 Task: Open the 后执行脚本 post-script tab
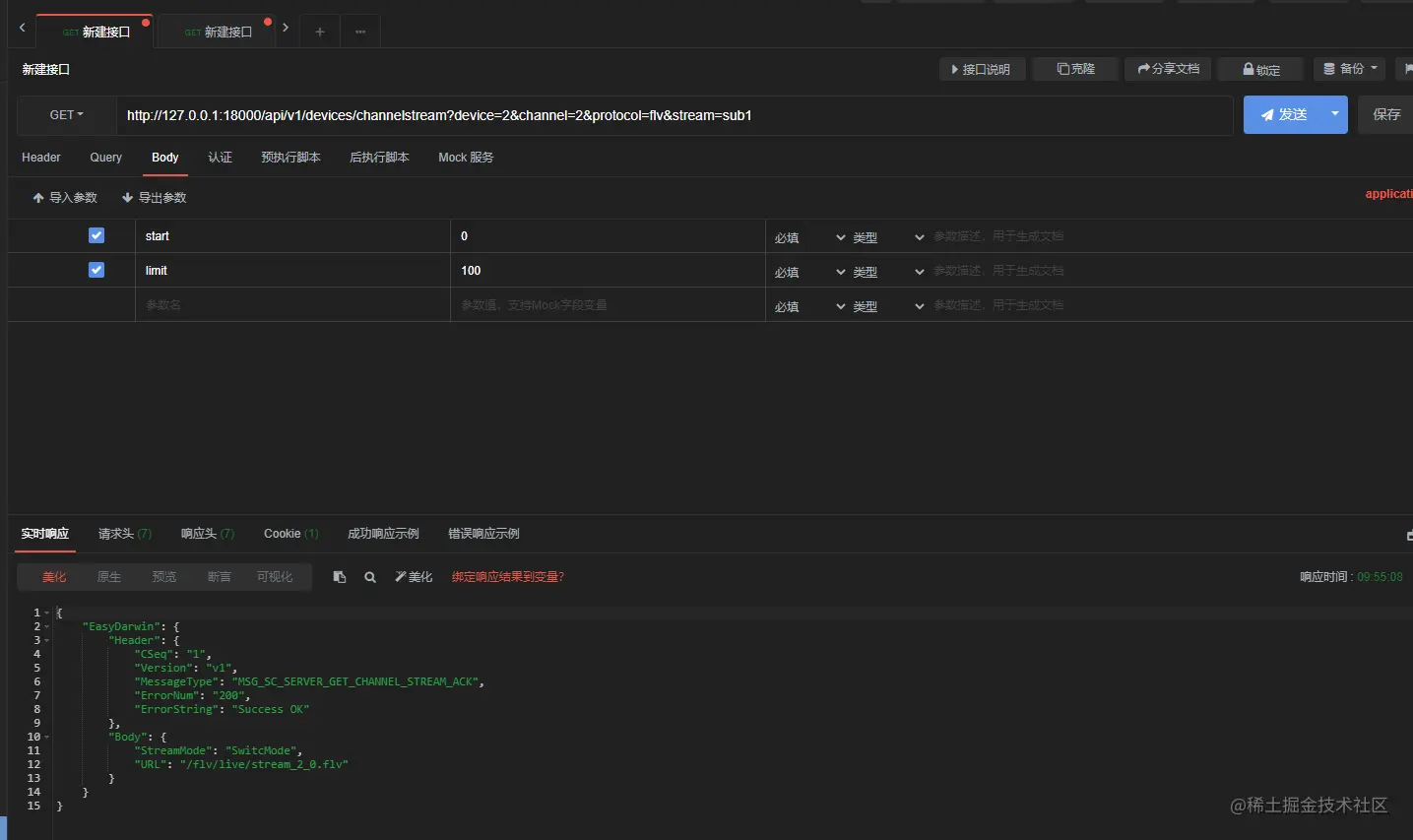[x=380, y=158]
